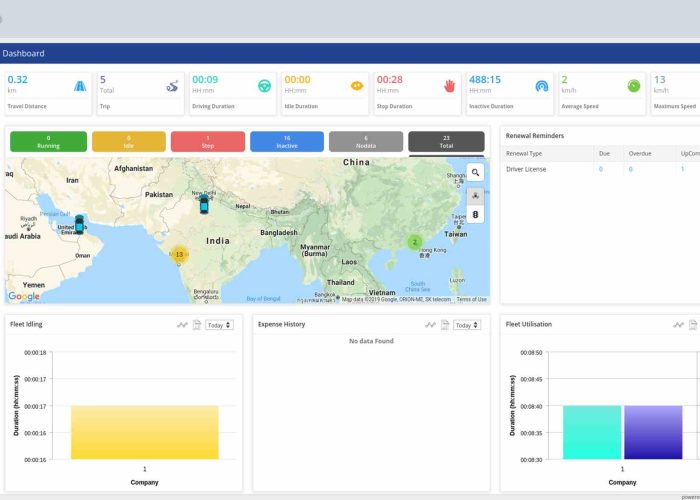Toggle the blue Inactive status filter
Image resolution: width=700 pixels, height=500 pixels.
(287, 142)
